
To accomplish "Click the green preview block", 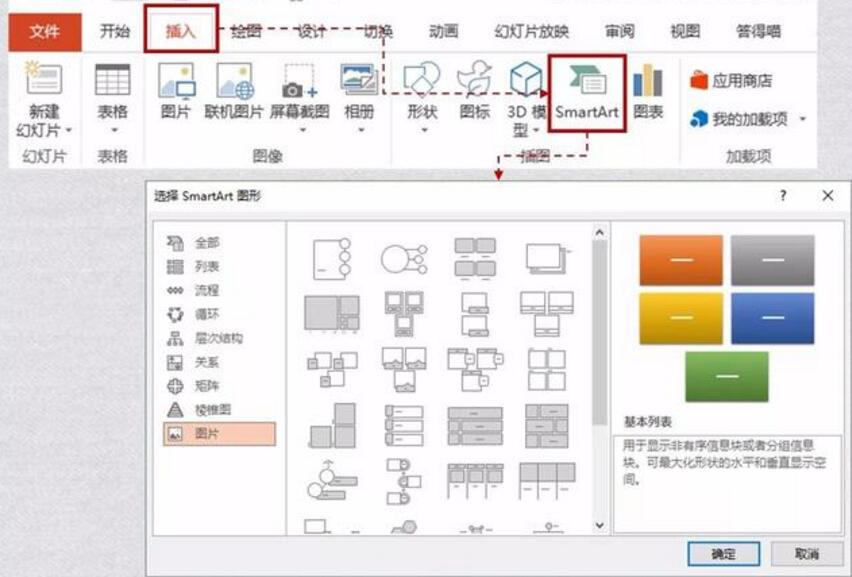I will [726, 377].
